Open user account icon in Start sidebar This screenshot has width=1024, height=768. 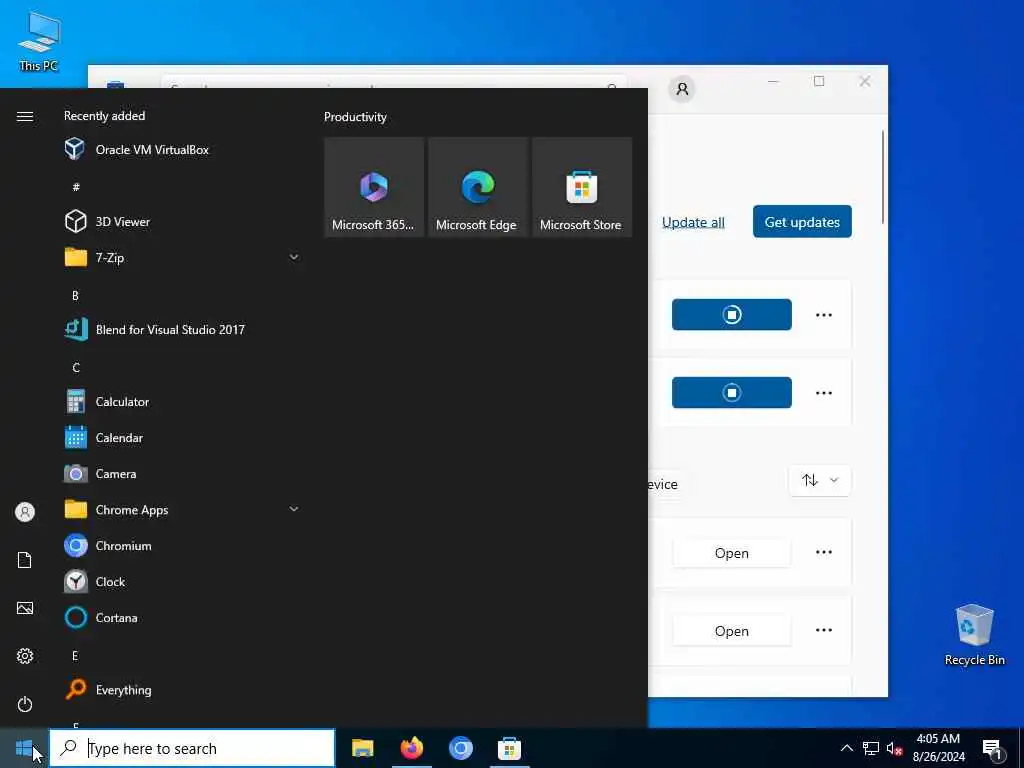25,512
